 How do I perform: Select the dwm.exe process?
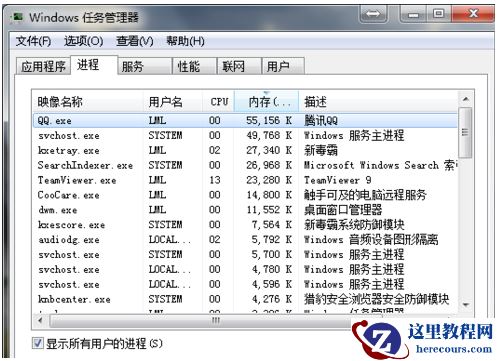(245, 210)
